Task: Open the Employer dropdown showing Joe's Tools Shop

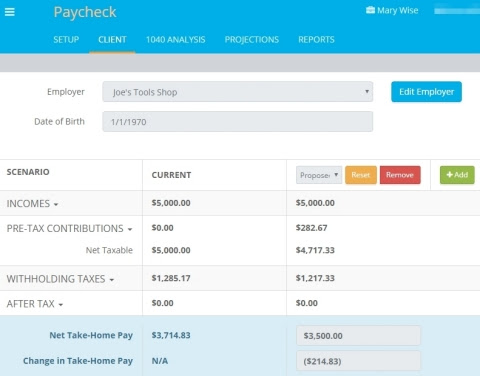Action: pyautogui.click(x=238, y=92)
